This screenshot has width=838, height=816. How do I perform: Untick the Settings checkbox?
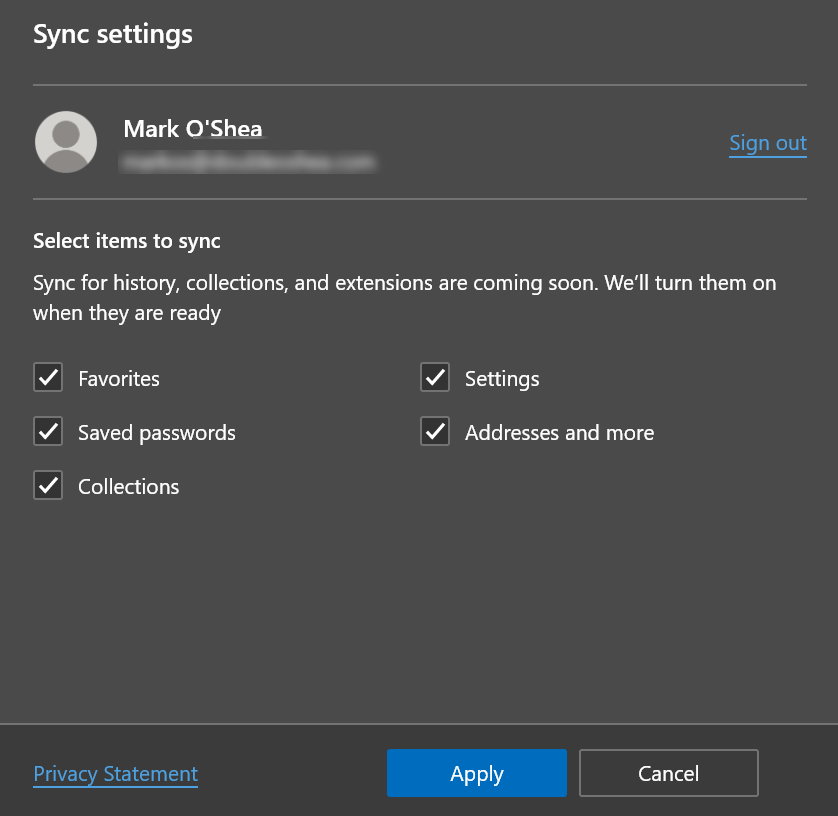tap(435, 378)
